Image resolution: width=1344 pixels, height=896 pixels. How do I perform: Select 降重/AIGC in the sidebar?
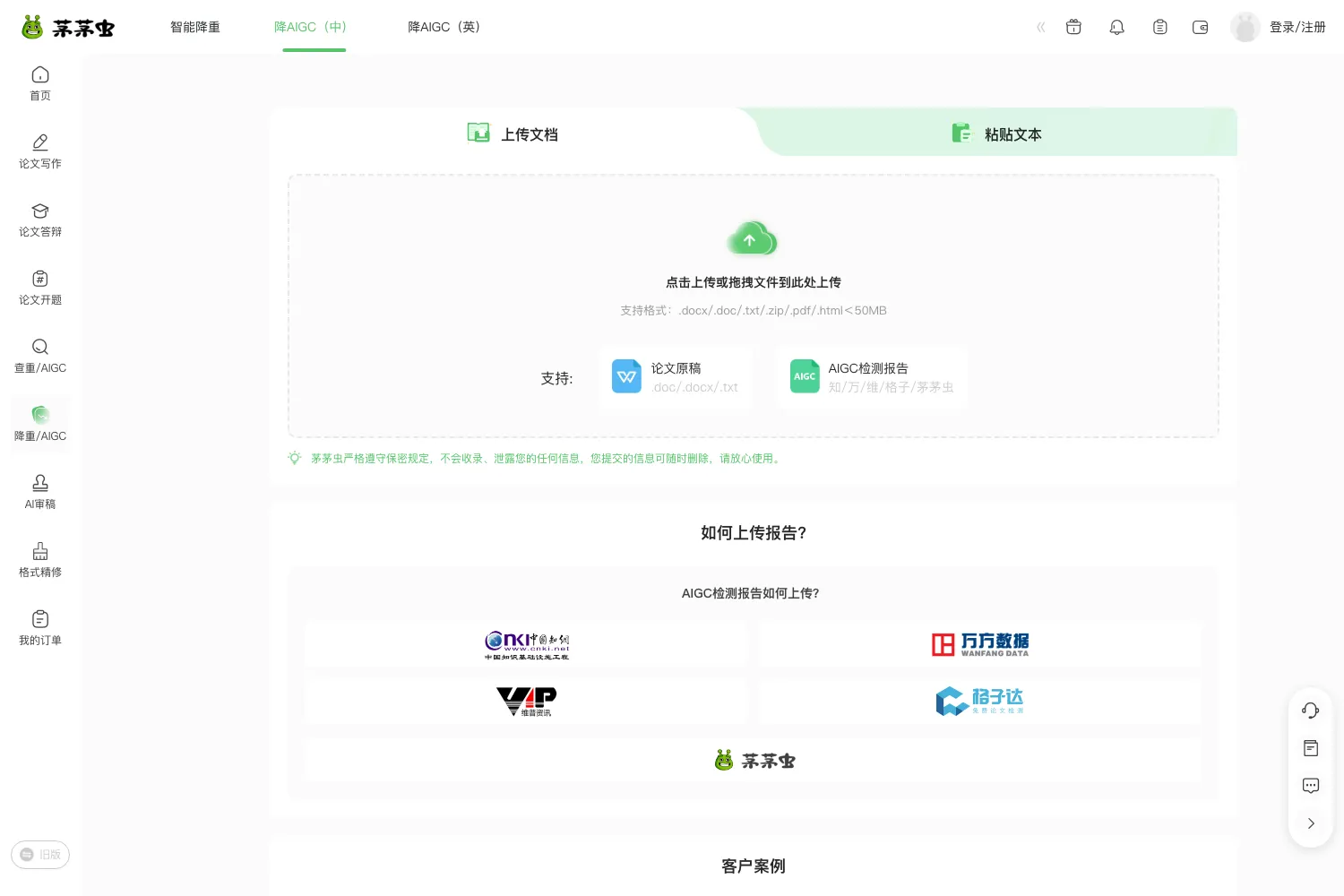(40, 424)
